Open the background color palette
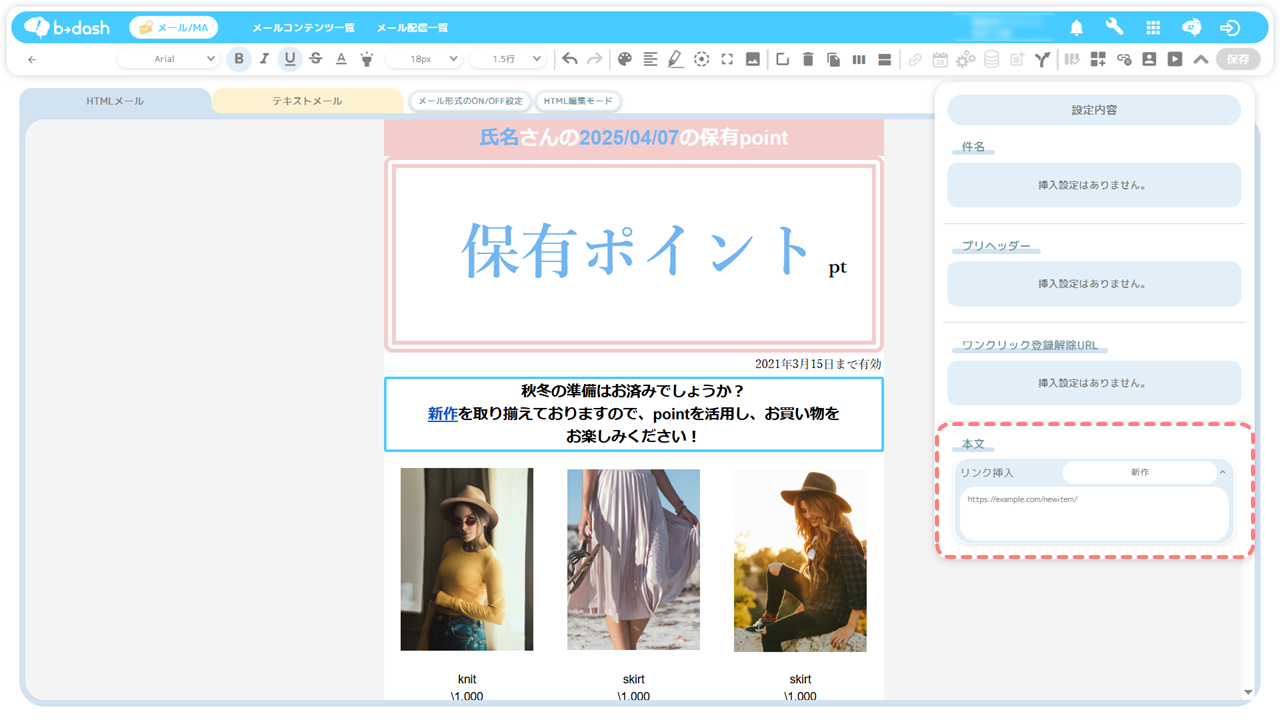Screen dimensions: 1280x720 (625, 59)
